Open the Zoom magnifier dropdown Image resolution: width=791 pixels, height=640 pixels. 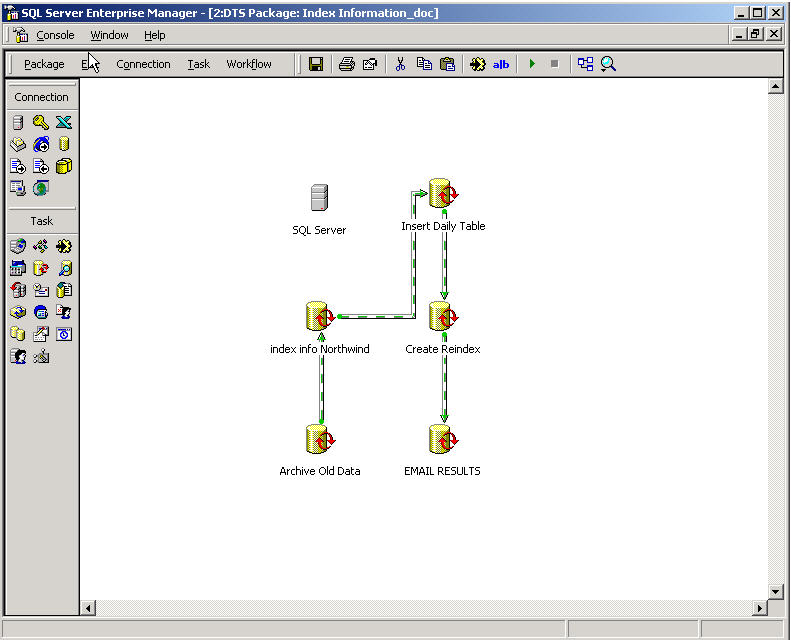[608, 64]
